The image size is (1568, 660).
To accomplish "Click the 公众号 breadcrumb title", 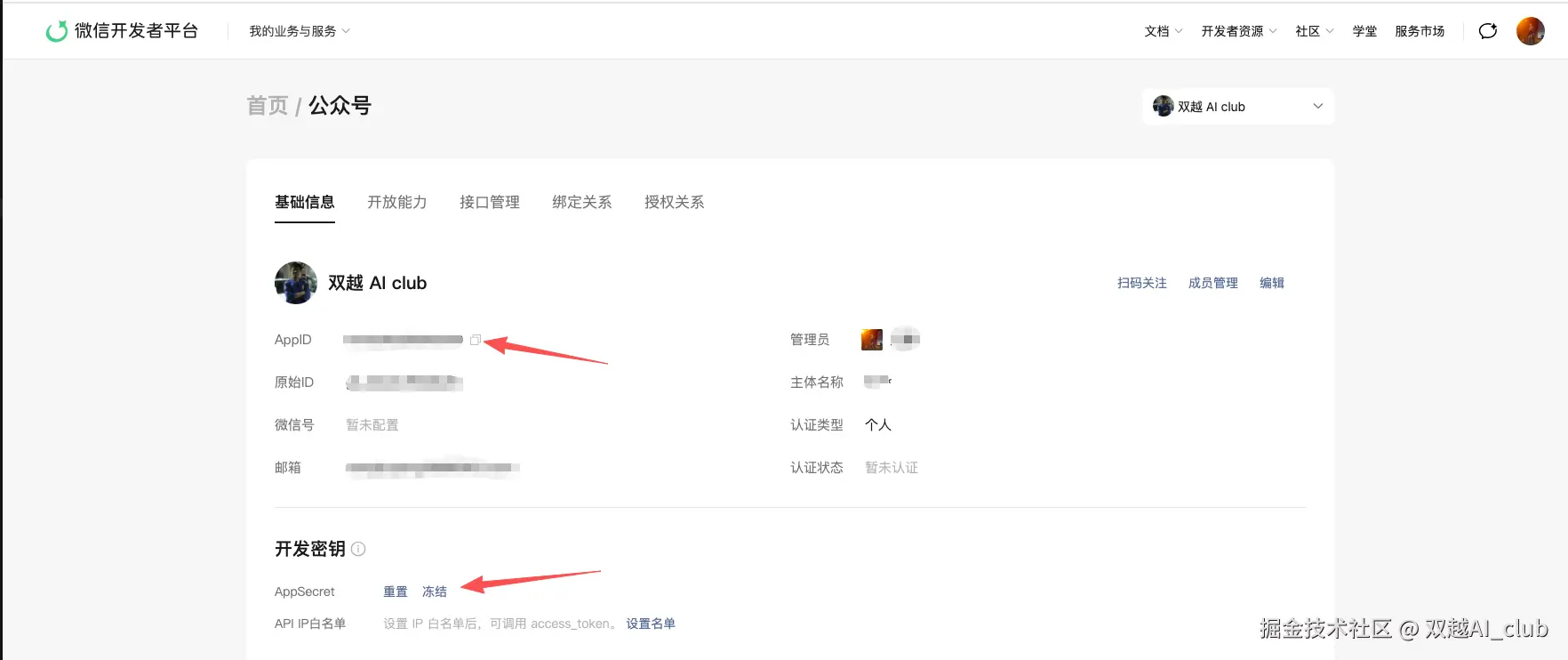I will [x=340, y=106].
